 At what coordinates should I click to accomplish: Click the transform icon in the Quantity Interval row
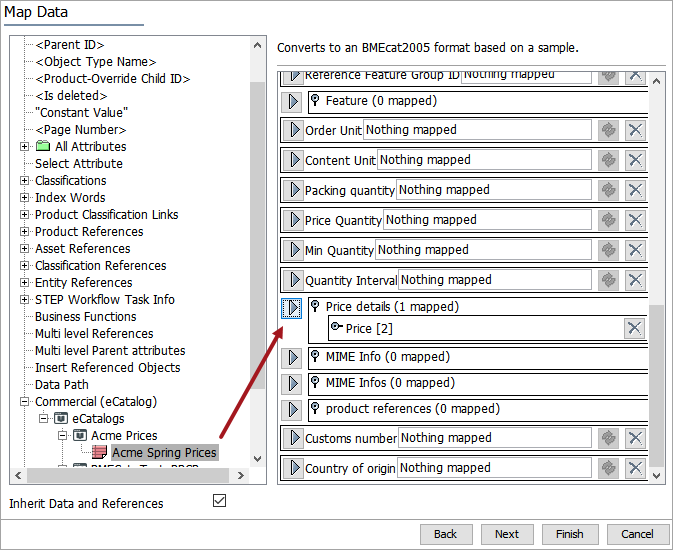click(608, 280)
